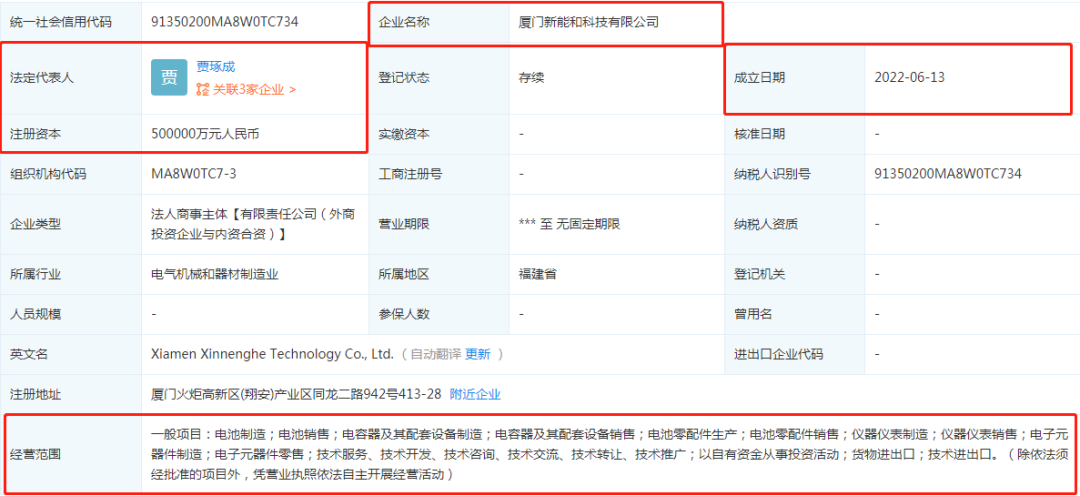
Task: Click the 企业类型 label cell
Action: pos(71,224)
